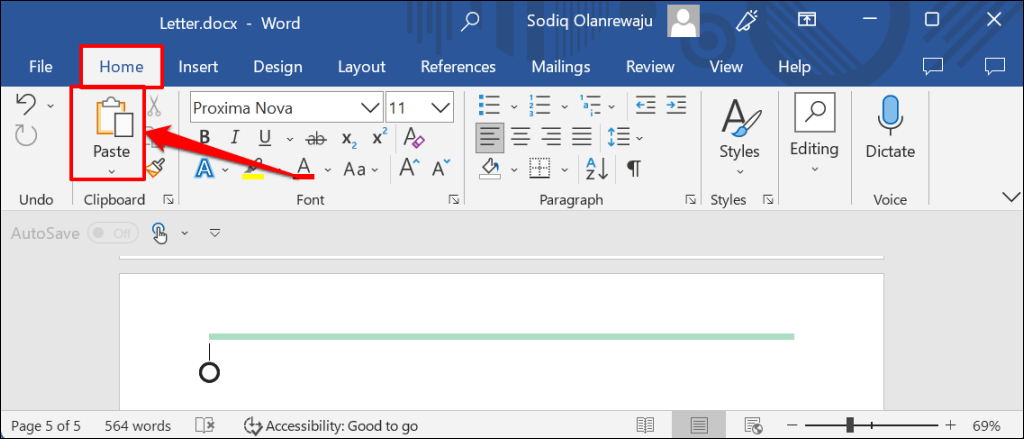Open the Search magnifier in title bar
1024x439 pixels.
tap(471, 21)
